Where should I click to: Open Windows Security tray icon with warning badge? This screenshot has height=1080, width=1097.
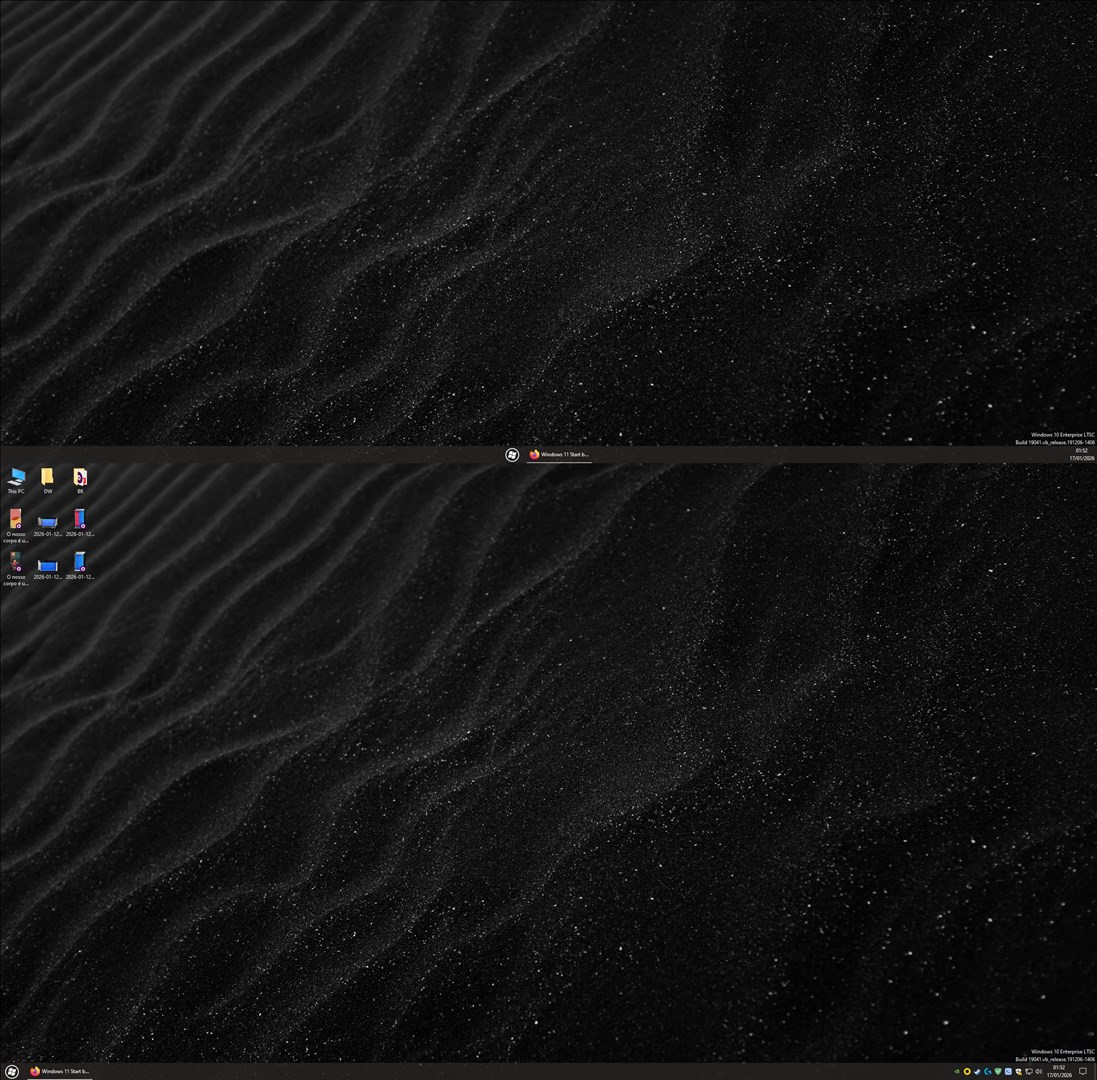pos(1018,1071)
